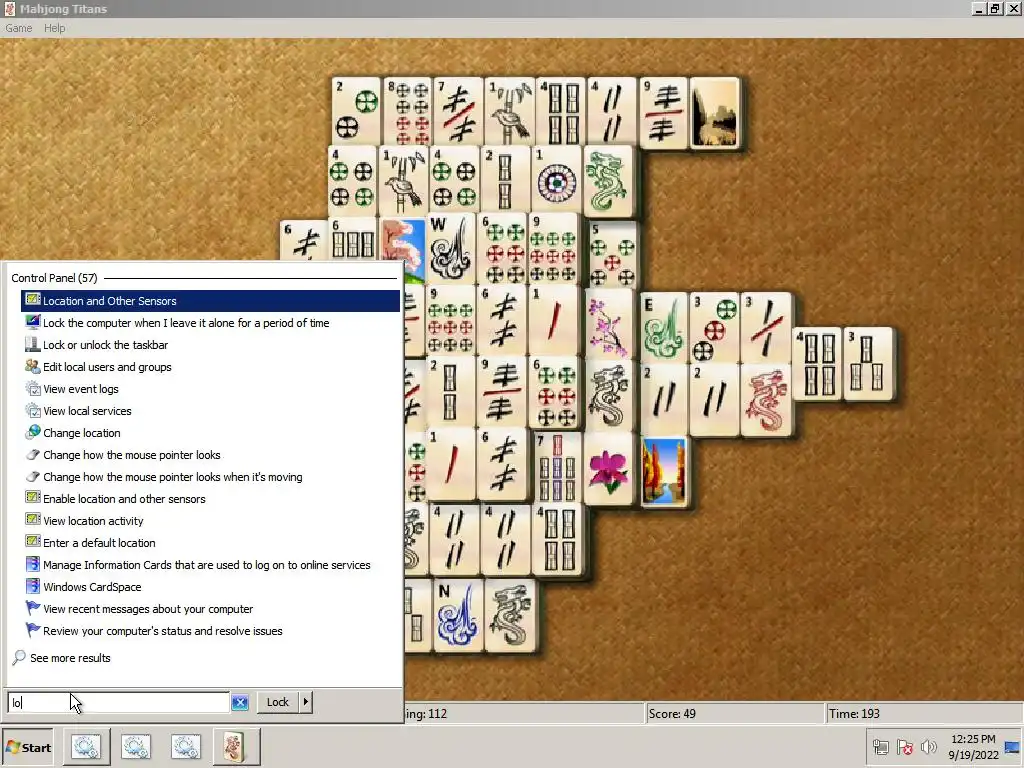
Task: Select the E wind tile
Action: (x=664, y=327)
